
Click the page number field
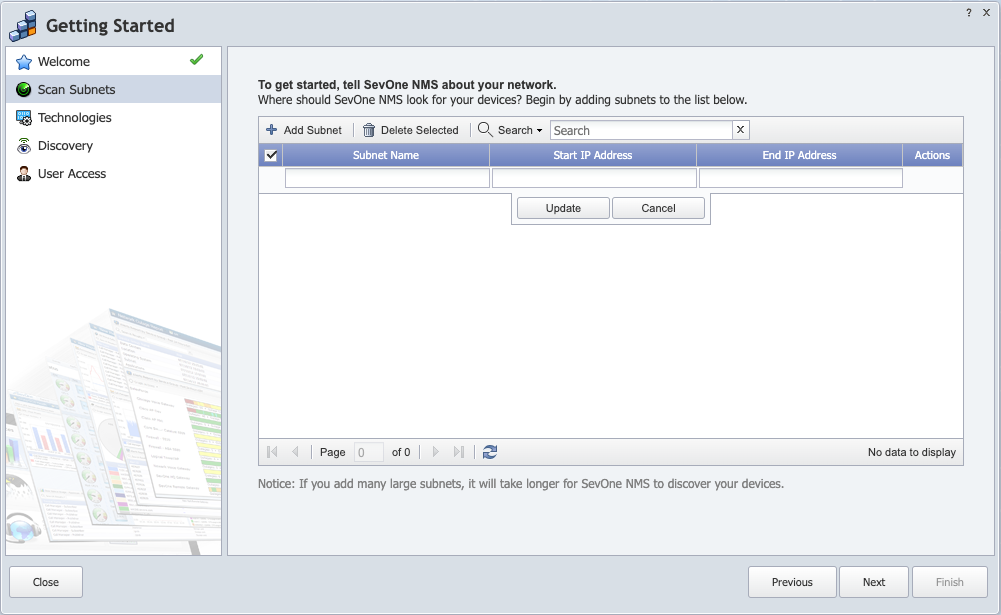point(368,452)
